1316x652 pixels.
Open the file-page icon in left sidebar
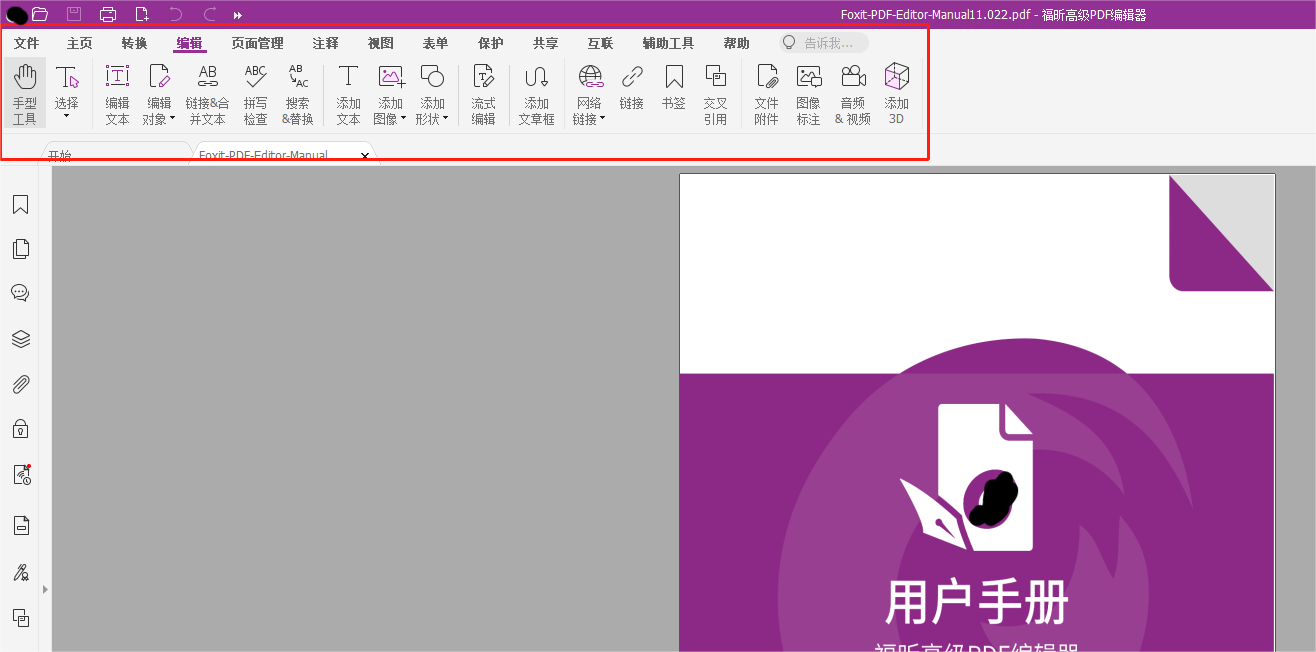(x=20, y=525)
